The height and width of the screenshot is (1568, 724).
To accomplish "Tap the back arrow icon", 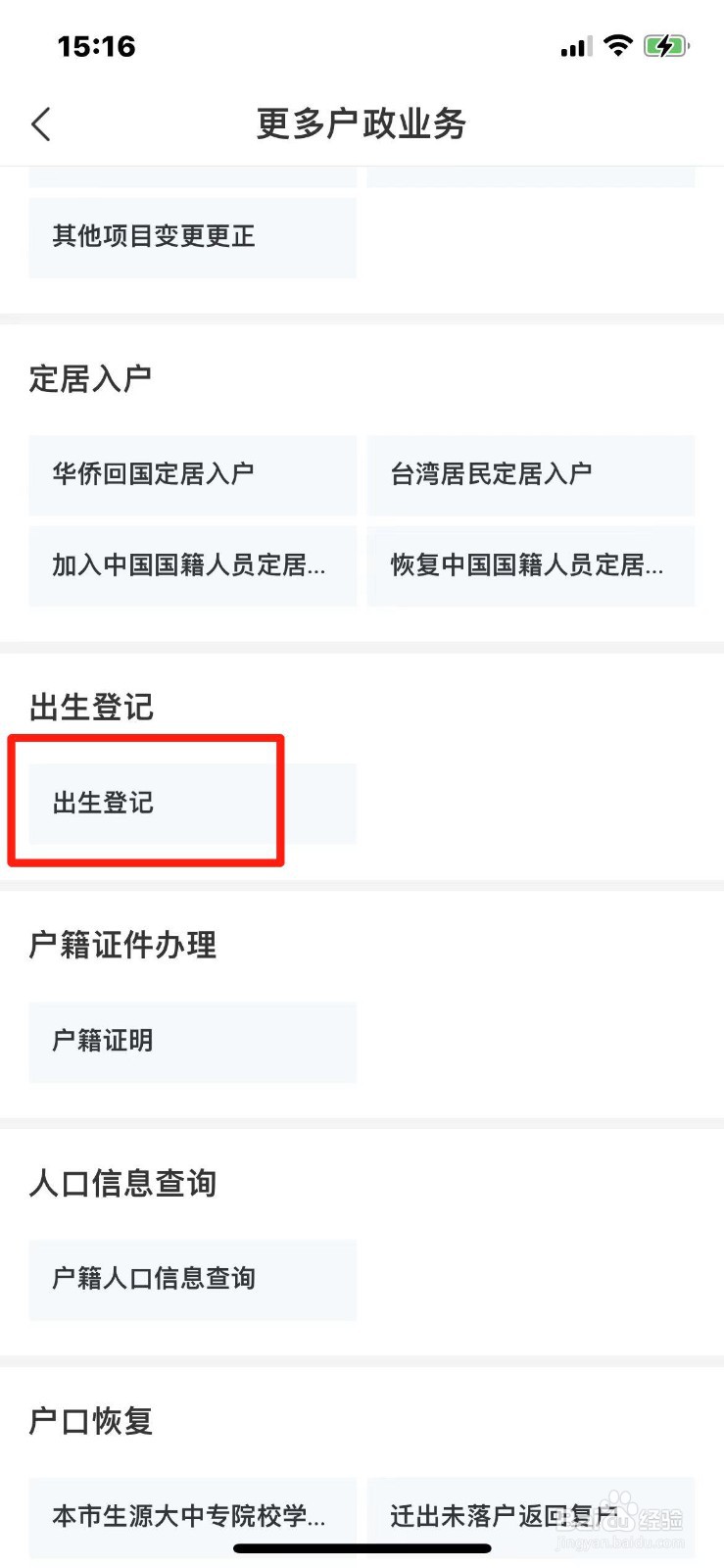I will click(x=41, y=124).
